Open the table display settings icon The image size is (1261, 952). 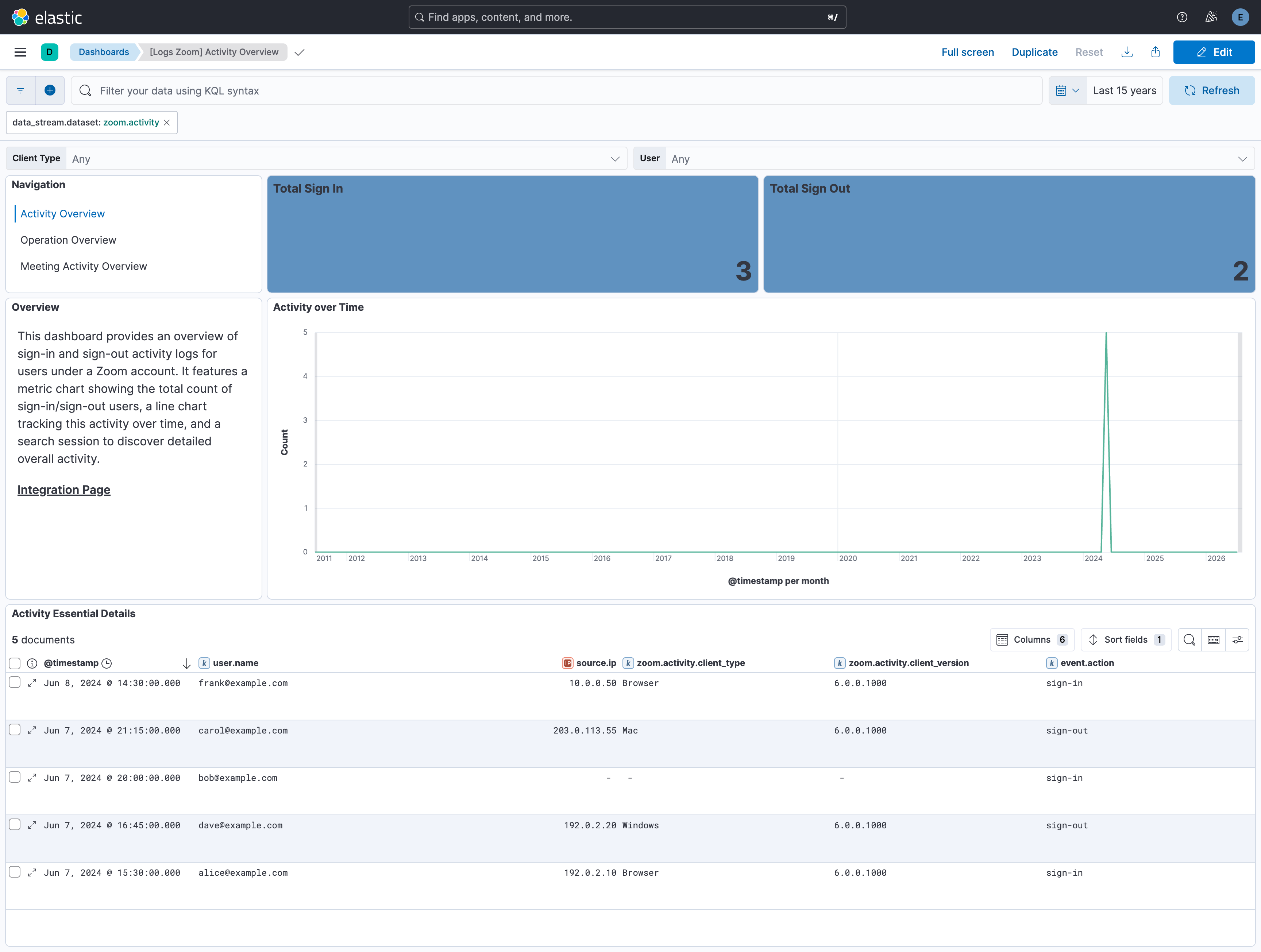(x=1237, y=640)
